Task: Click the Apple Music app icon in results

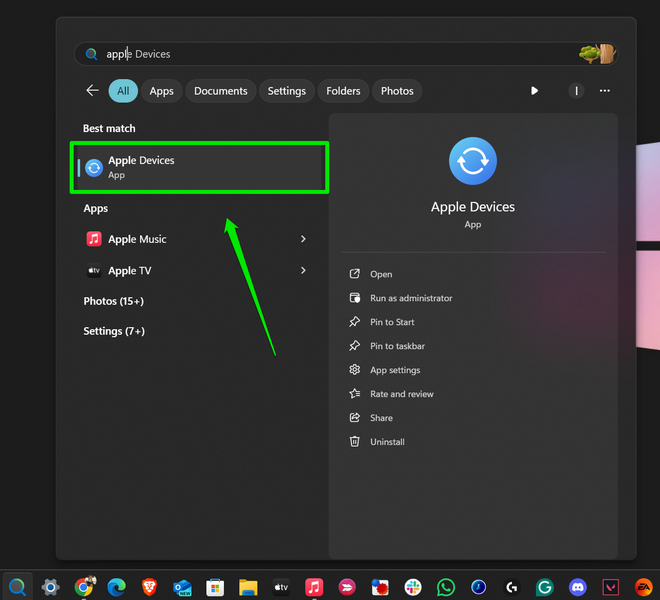Action: point(94,239)
